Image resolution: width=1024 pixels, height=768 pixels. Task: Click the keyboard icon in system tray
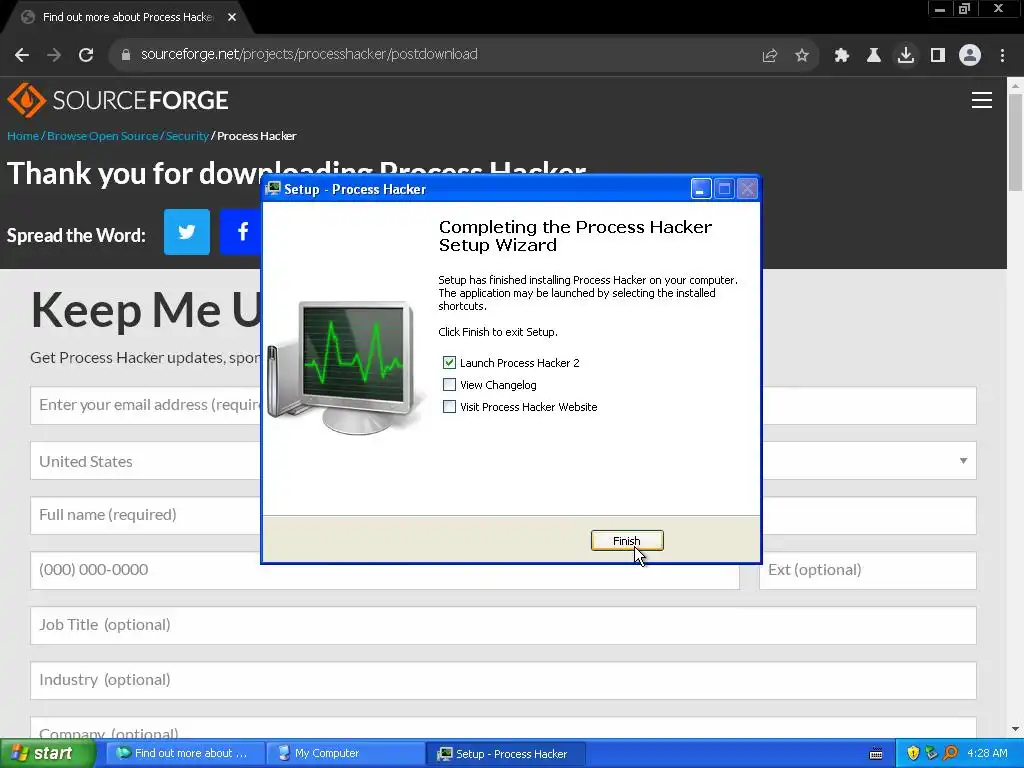point(876,754)
